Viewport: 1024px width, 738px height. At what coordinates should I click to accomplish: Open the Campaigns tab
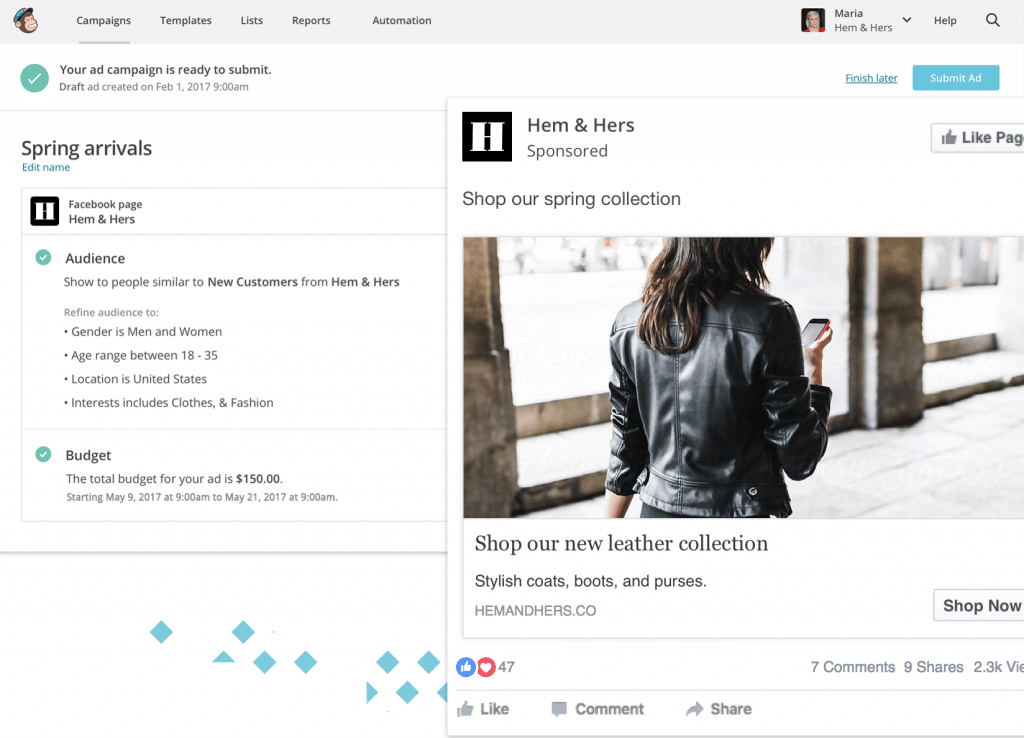pyautogui.click(x=104, y=20)
